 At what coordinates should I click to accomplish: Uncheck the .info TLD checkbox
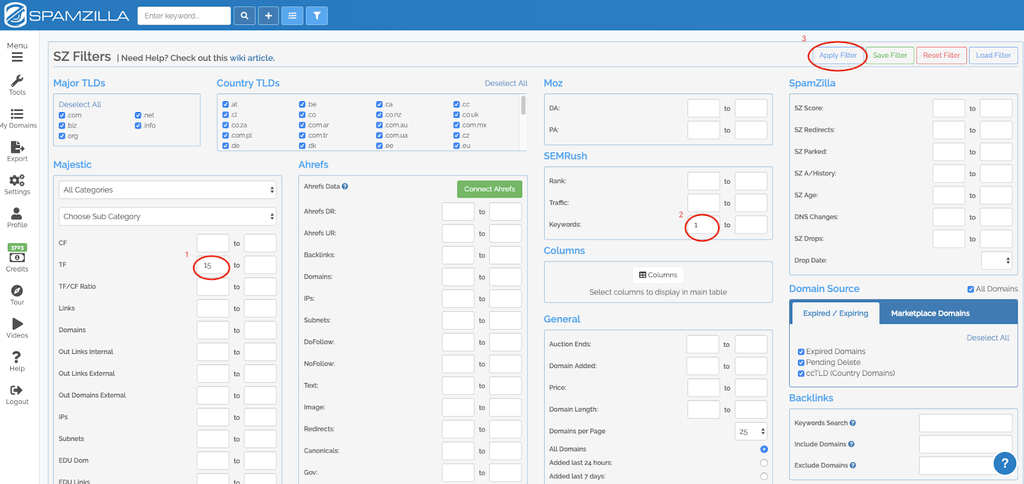[138, 125]
